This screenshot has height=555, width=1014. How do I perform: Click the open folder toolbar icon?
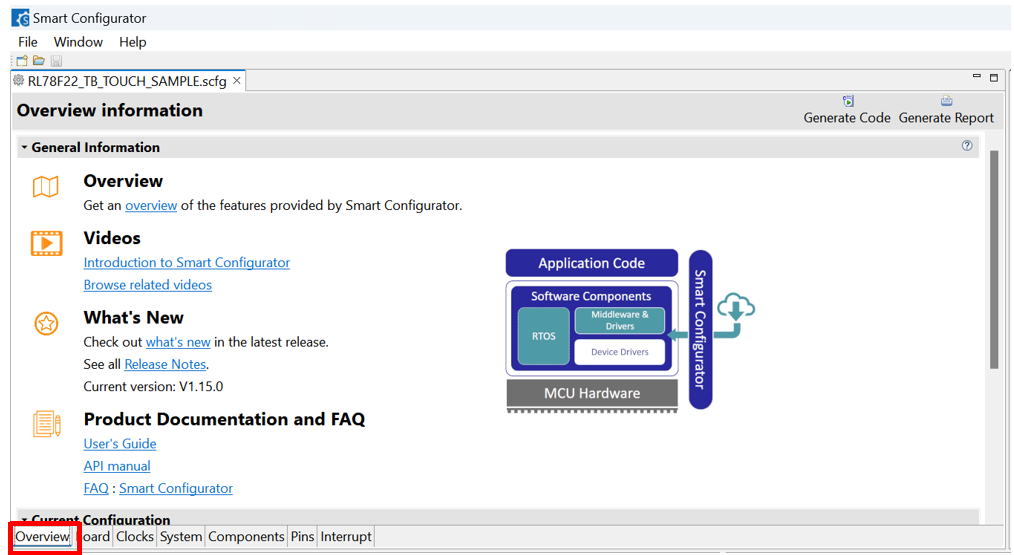click(39, 61)
